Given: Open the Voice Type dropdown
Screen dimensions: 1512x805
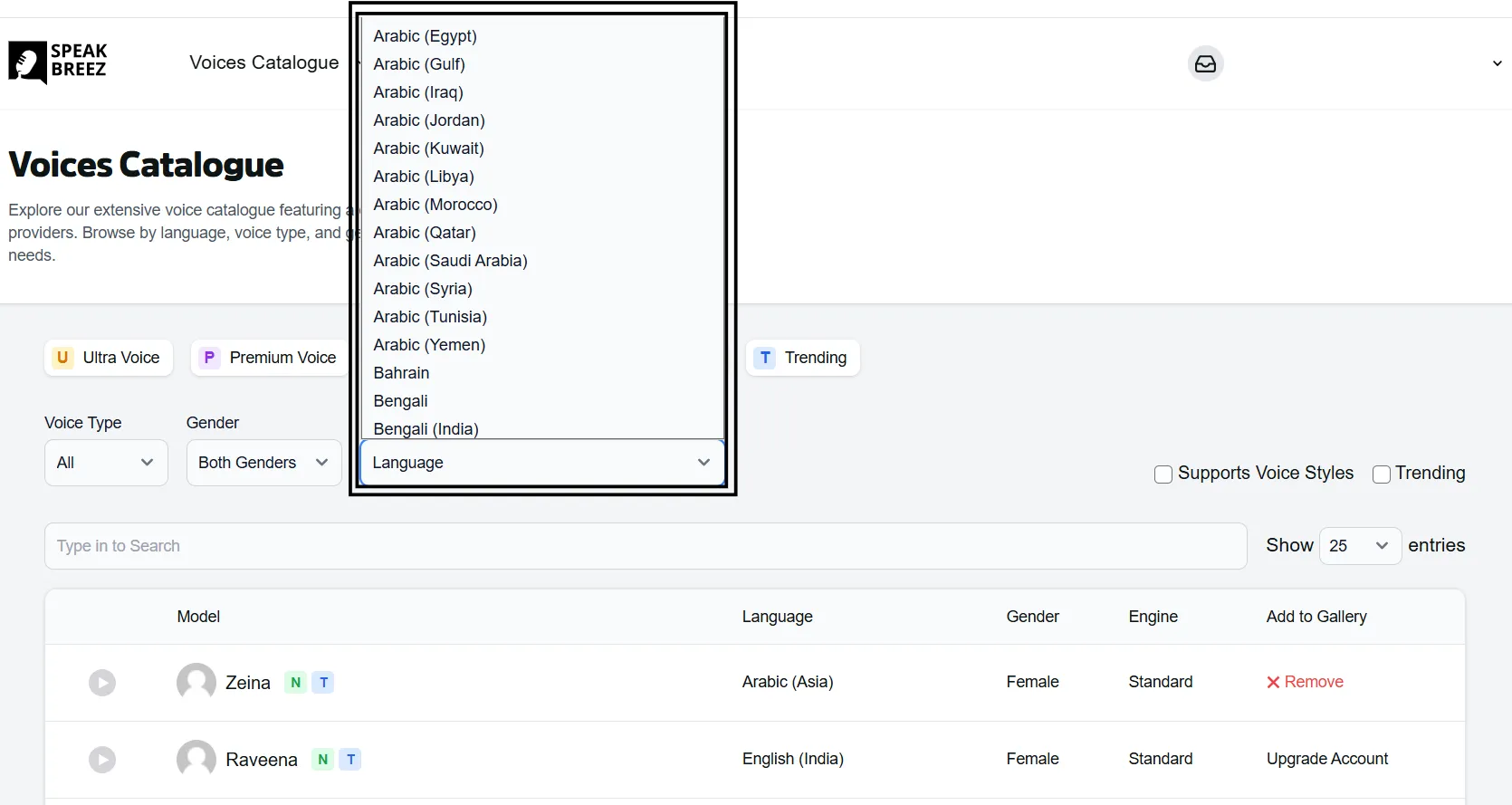Looking at the screenshot, I should (x=106, y=463).
